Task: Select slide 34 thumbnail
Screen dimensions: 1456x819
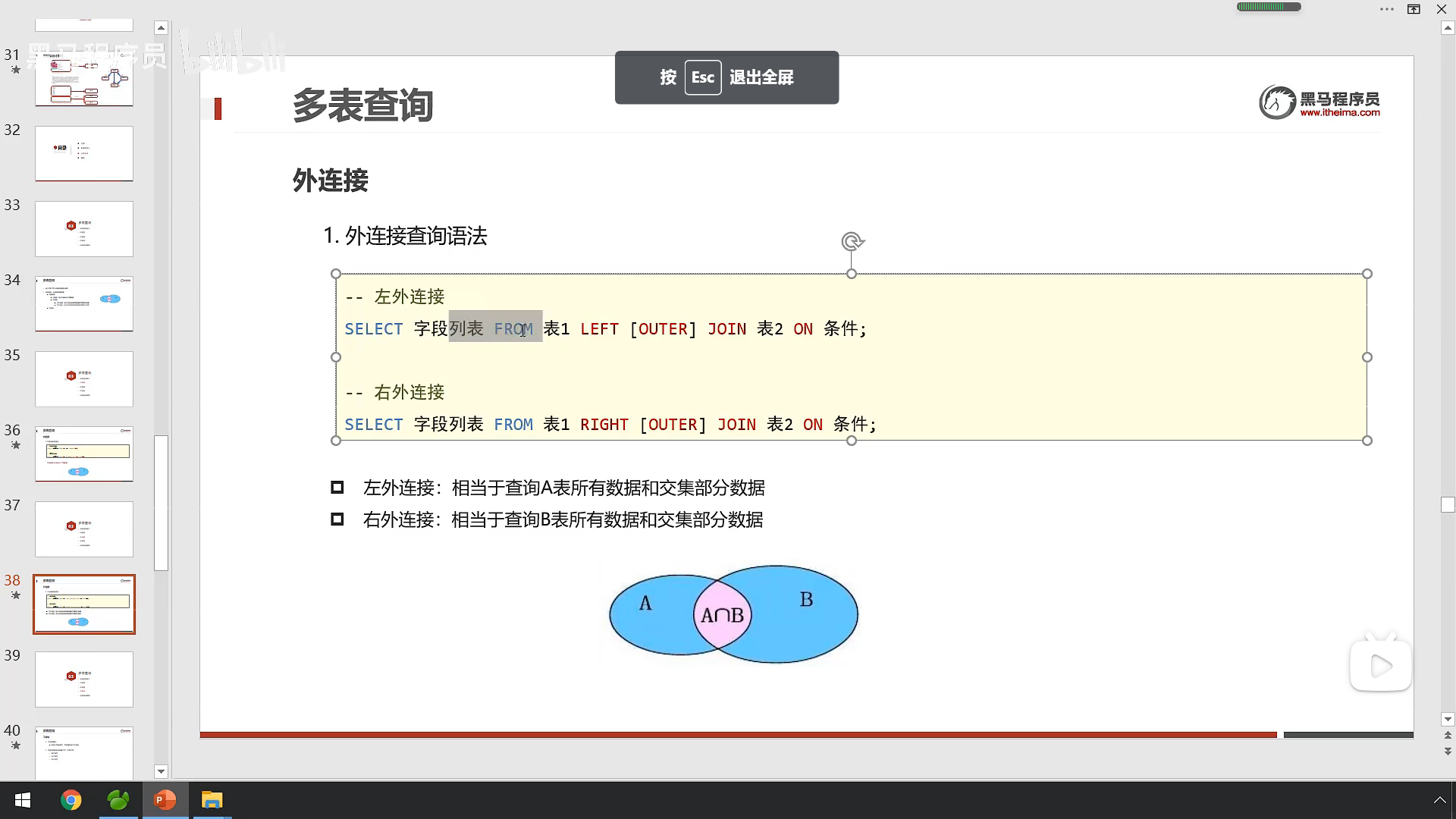Action: click(x=84, y=303)
